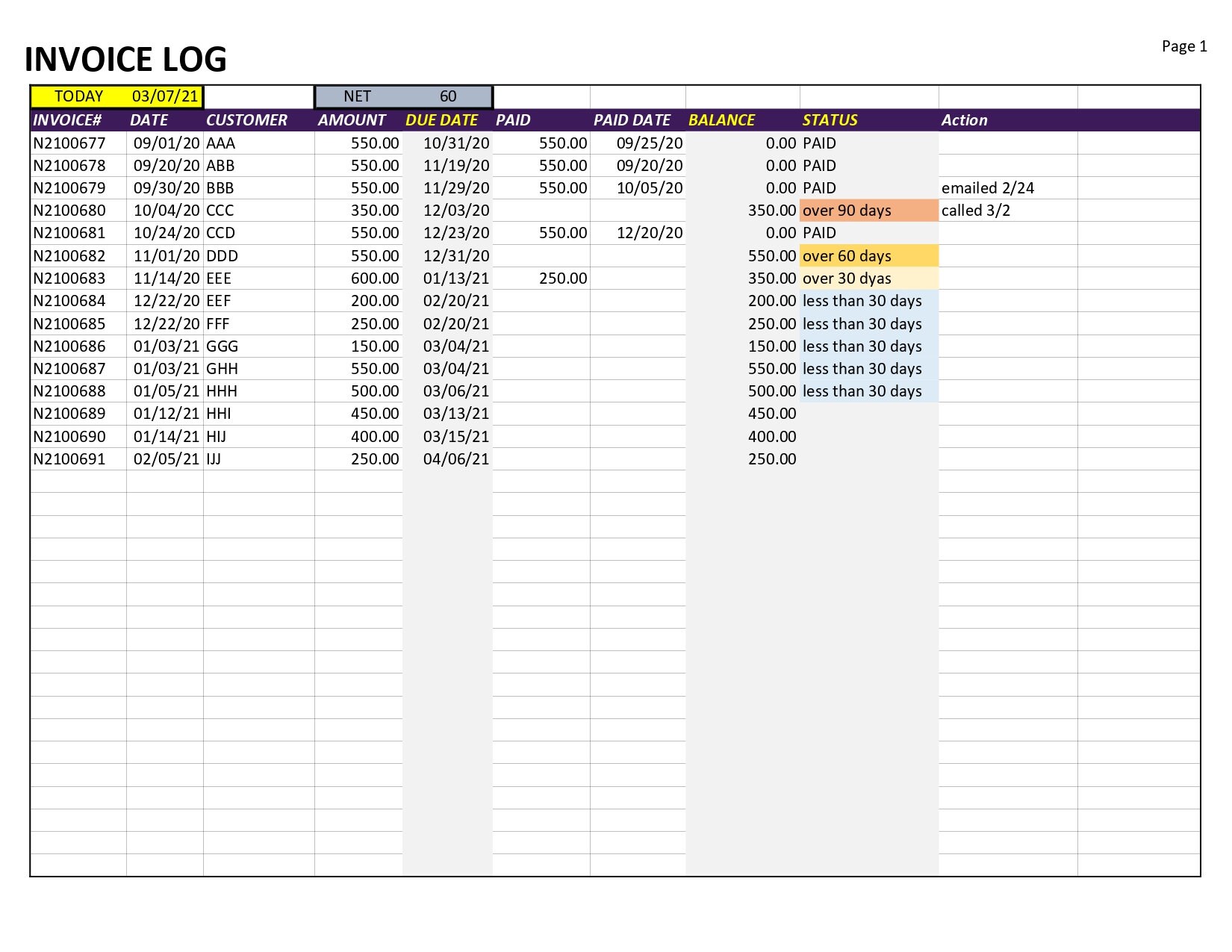Click the 'emailed 2/24' action note
Screen dimensions: 1232x952
[989, 188]
